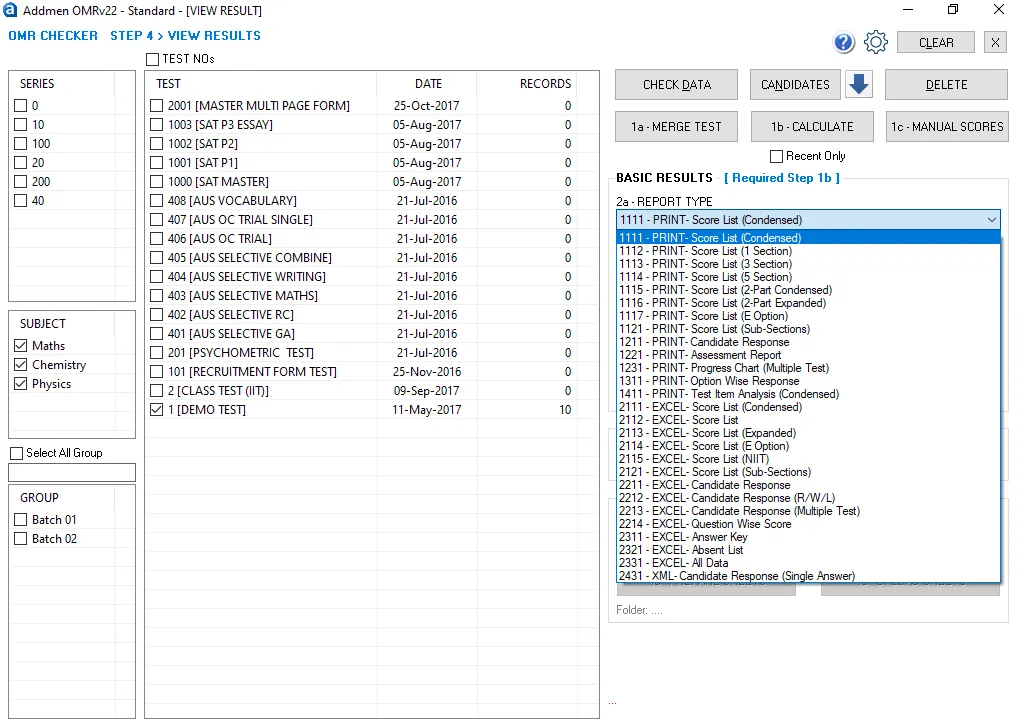Click the small X button beside CLEAR
The image size is (1024, 727).
(995, 42)
